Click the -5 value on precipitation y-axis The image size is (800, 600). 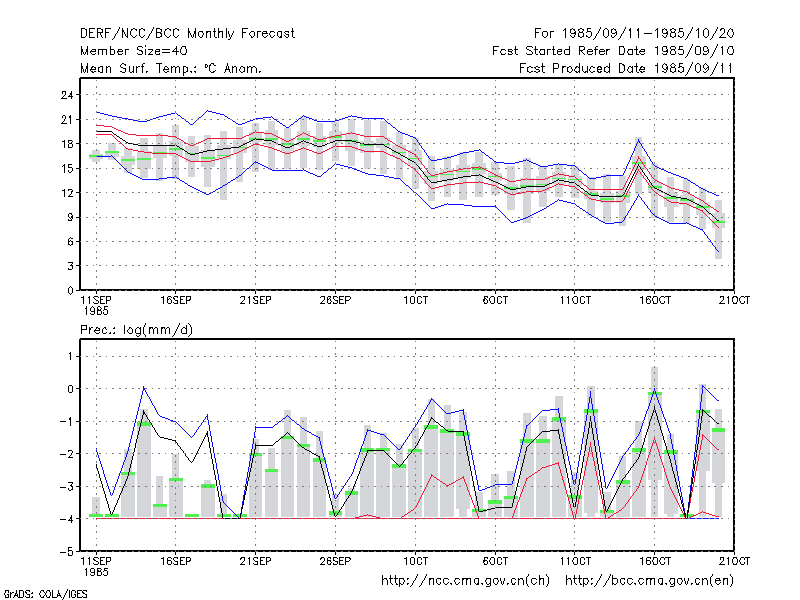[x=67, y=552]
